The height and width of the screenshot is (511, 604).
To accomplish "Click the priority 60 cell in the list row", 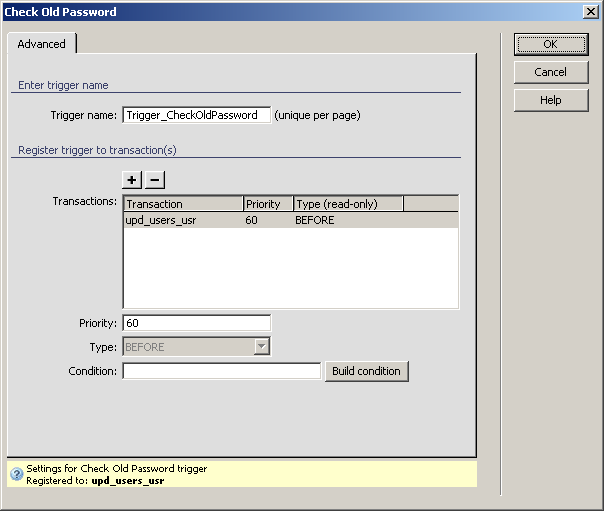I will tap(252, 220).
